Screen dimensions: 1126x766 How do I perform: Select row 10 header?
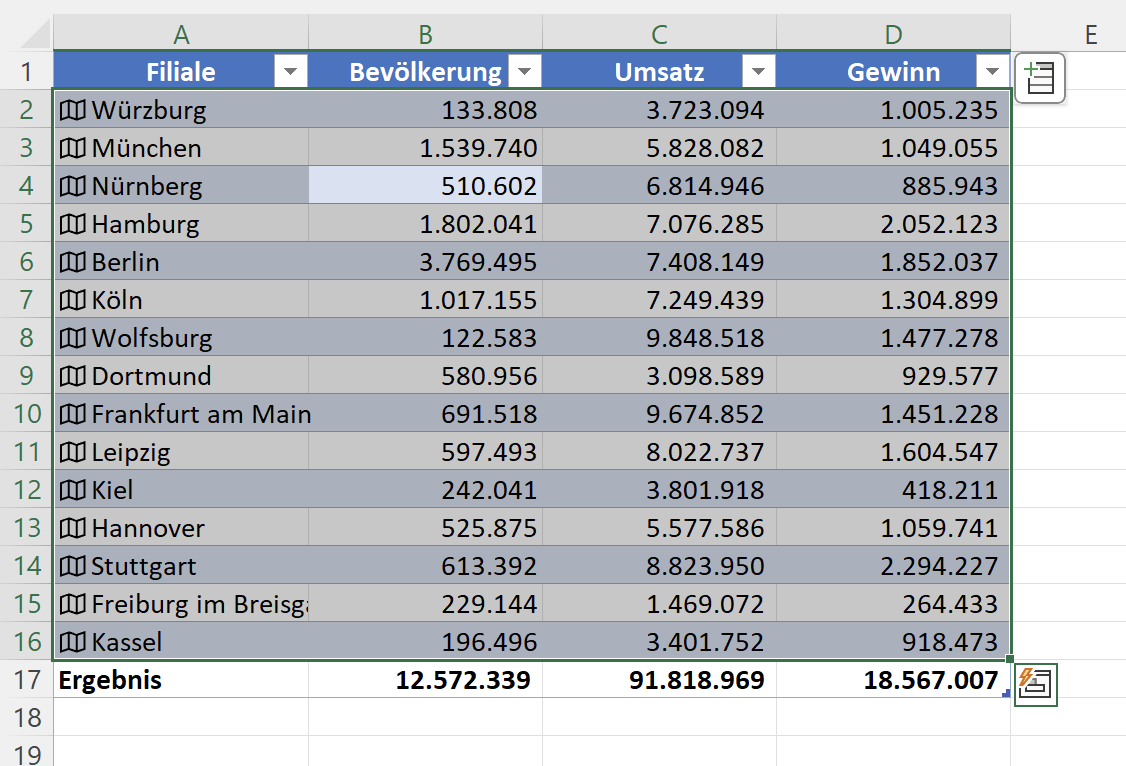pos(26,414)
